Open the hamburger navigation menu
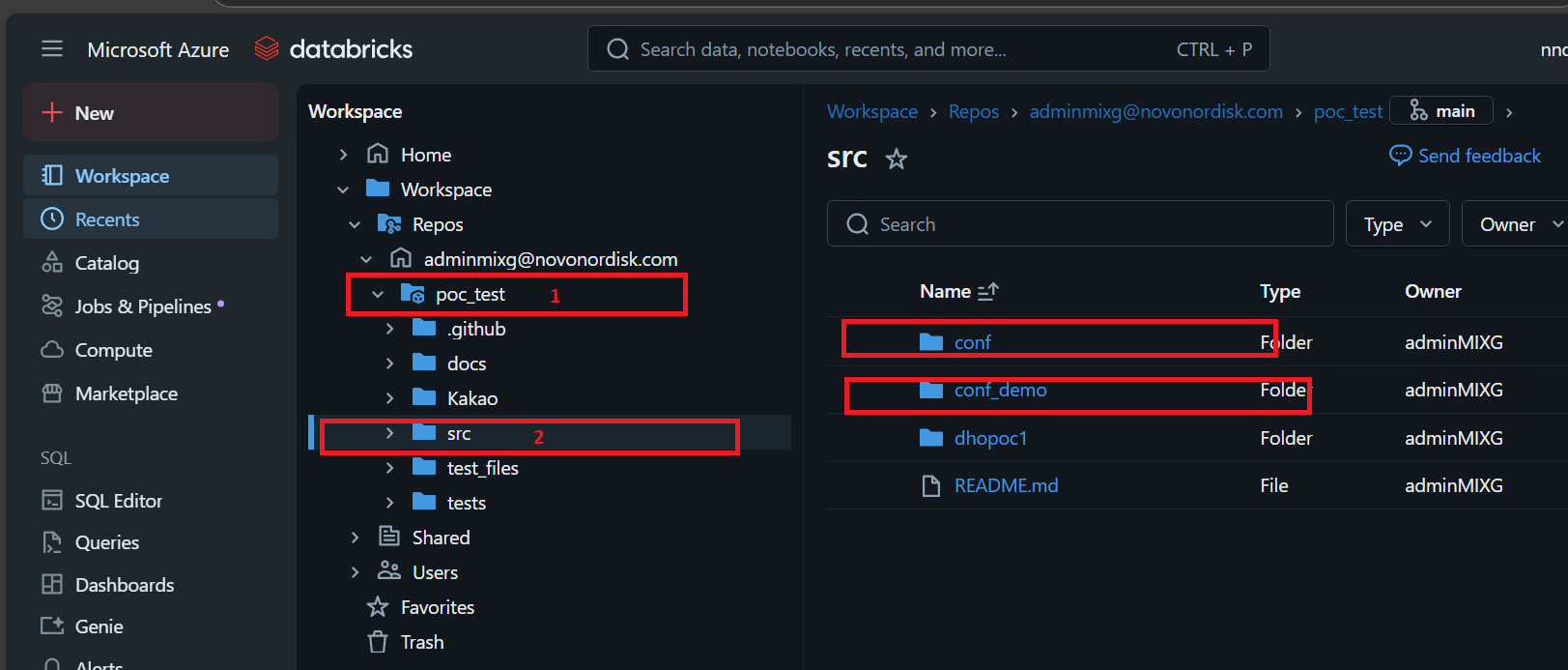1568x670 pixels. (x=52, y=48)
